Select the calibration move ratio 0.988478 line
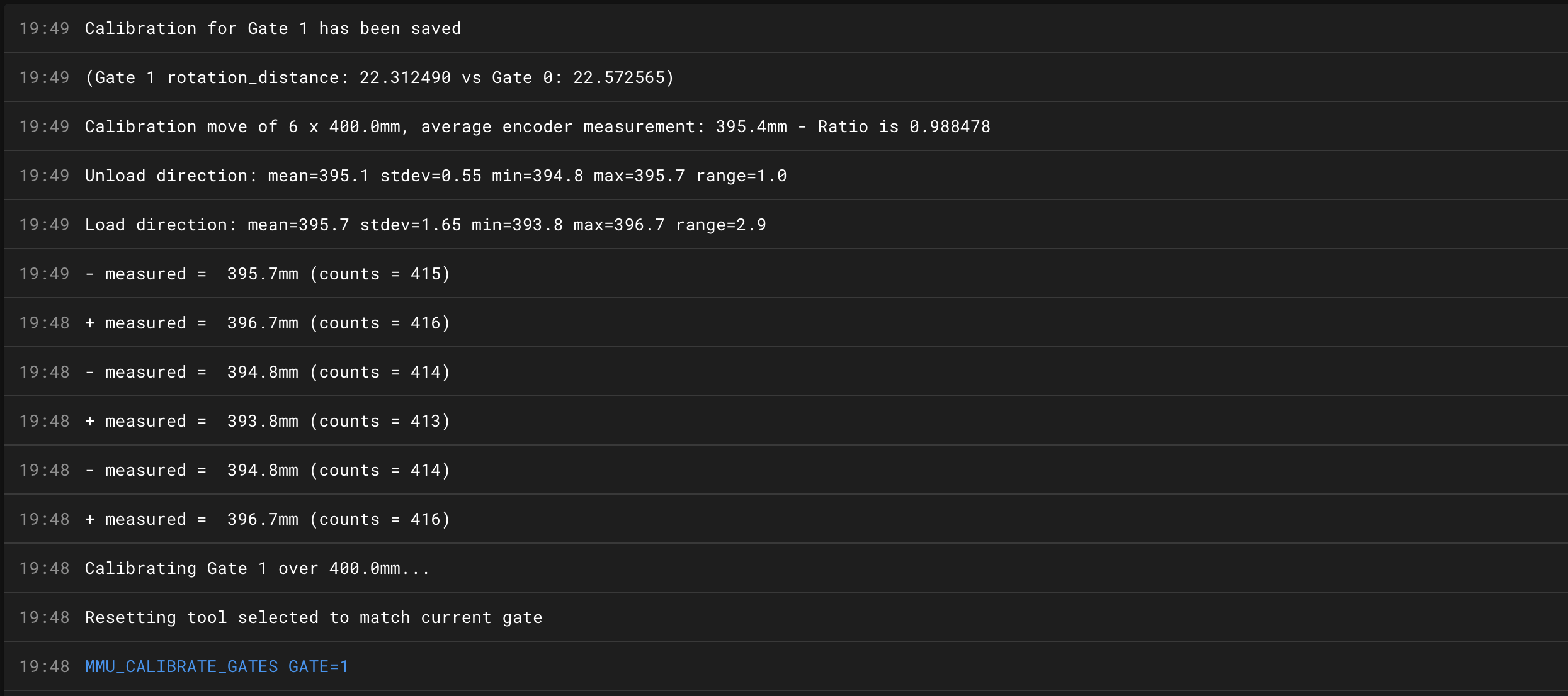Screen dimensions: 1568x696 click(x=538, y=126)
